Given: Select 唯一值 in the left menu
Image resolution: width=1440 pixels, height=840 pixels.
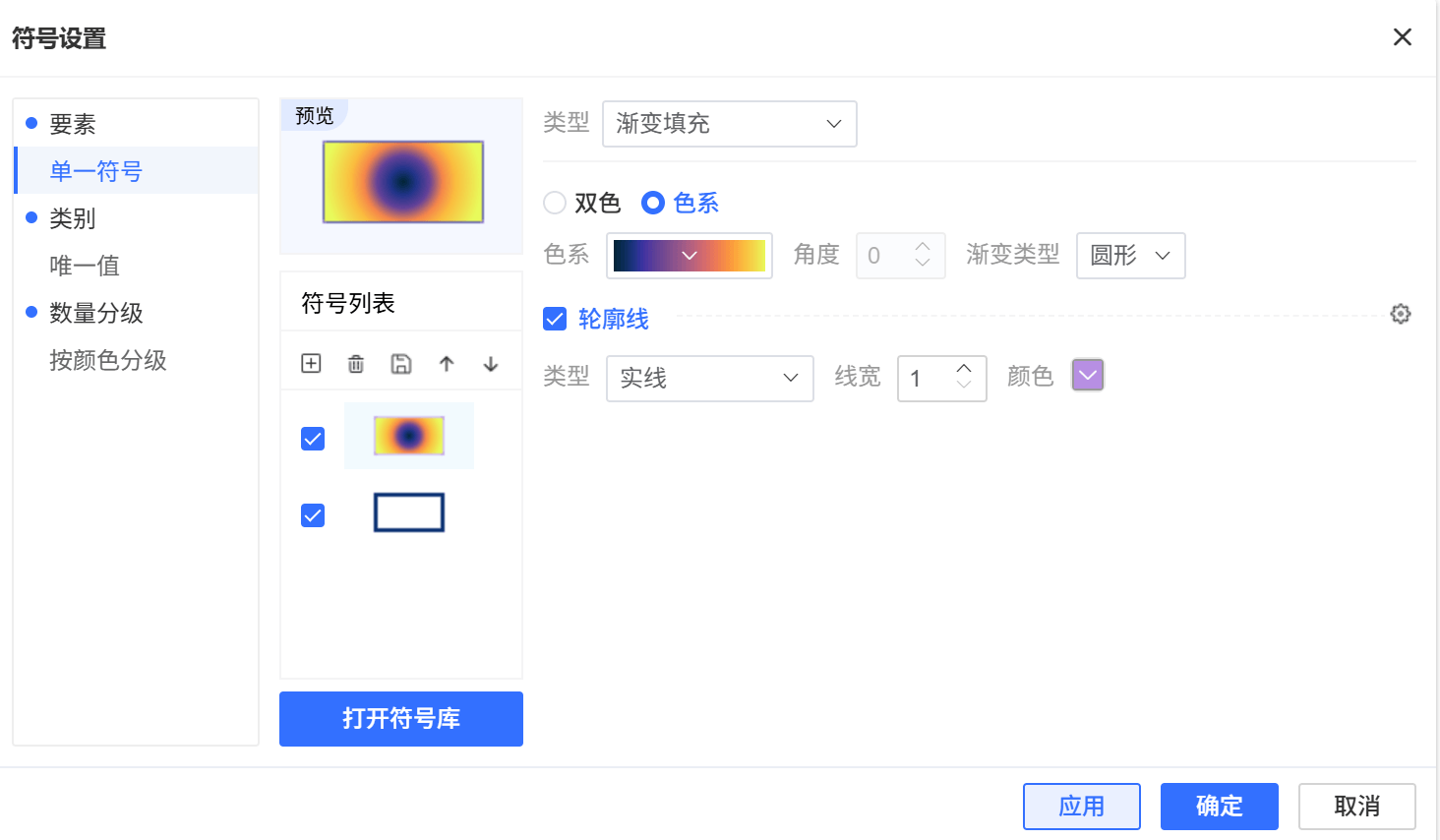Looking at the screenshot, I should pyautogui.click(x=85, y=266).
